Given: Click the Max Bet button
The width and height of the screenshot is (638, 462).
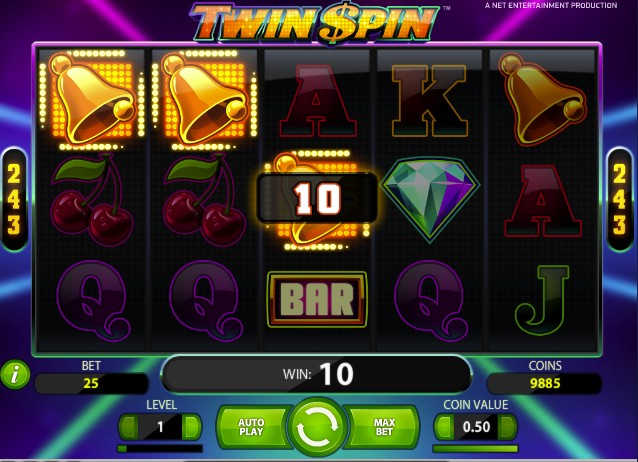Looking at the screenshot, I should point(383,427).
